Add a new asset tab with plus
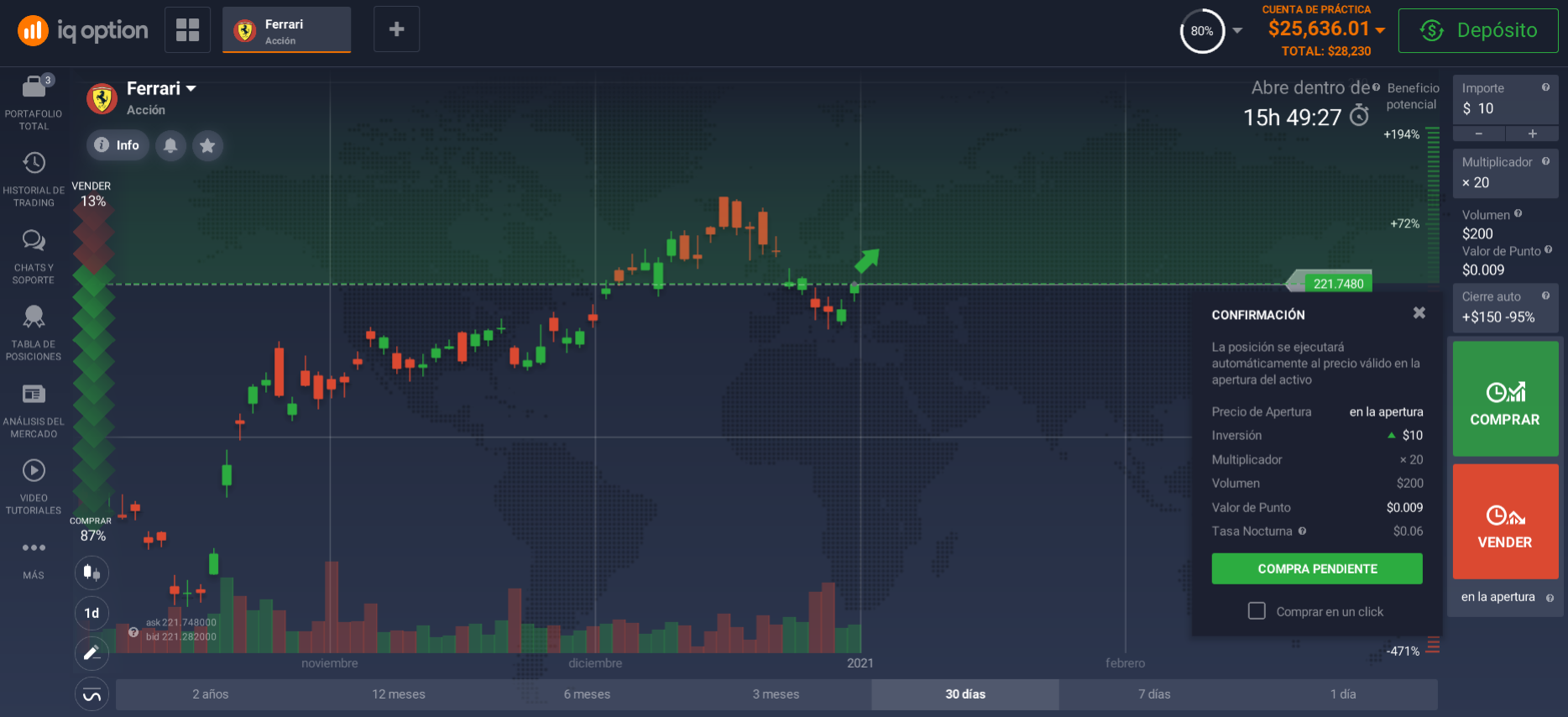 click(x=396, y=29)
